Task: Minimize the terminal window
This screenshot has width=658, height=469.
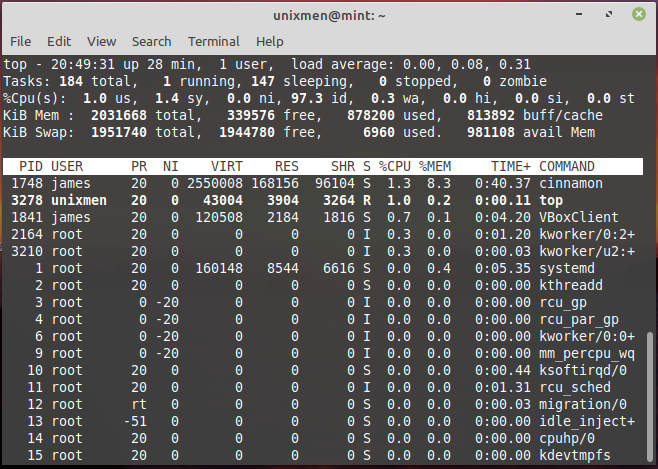Action: click(x=579, y=14)
